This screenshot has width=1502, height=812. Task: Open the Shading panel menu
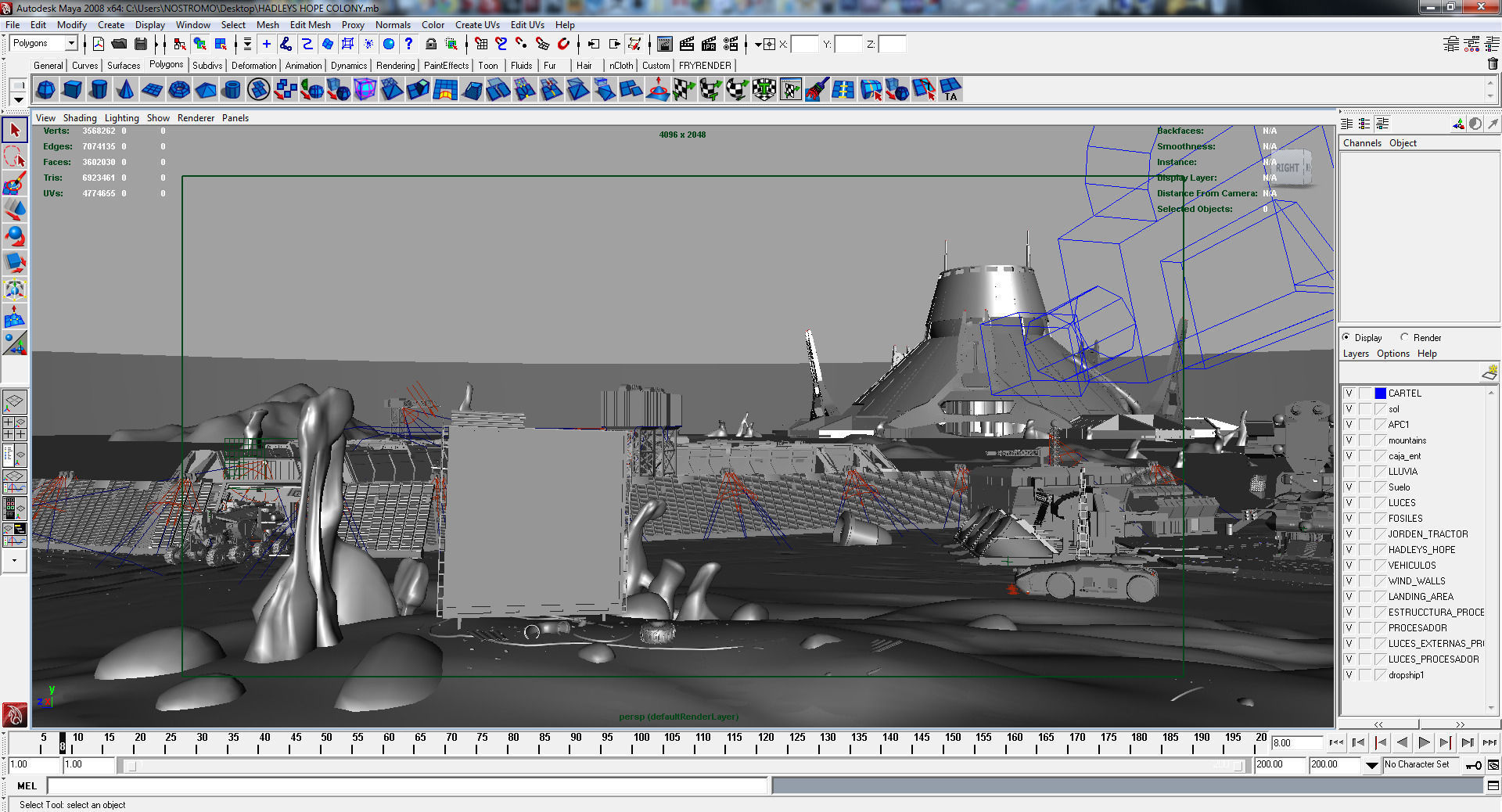80,118
